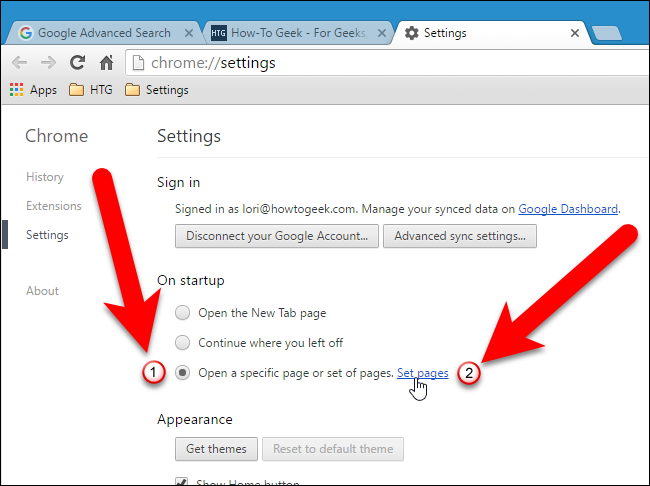Select Open a specific page radio button
The height and width of the screenshot is (486, 650).
[x=182, y=372]
